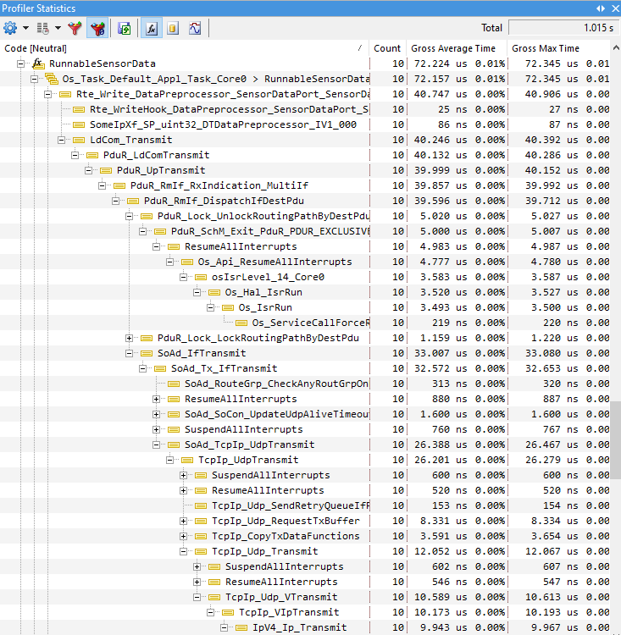Select the TcpIp_VIpTransmit row label
Screen dimensions: 621x635
click(x=289, y=612)
